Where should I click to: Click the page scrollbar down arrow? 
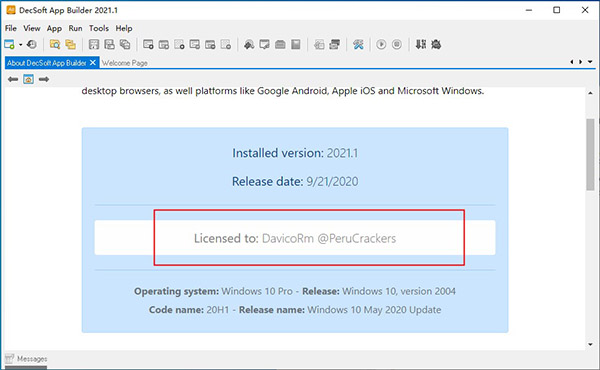(x=590, y=344)
